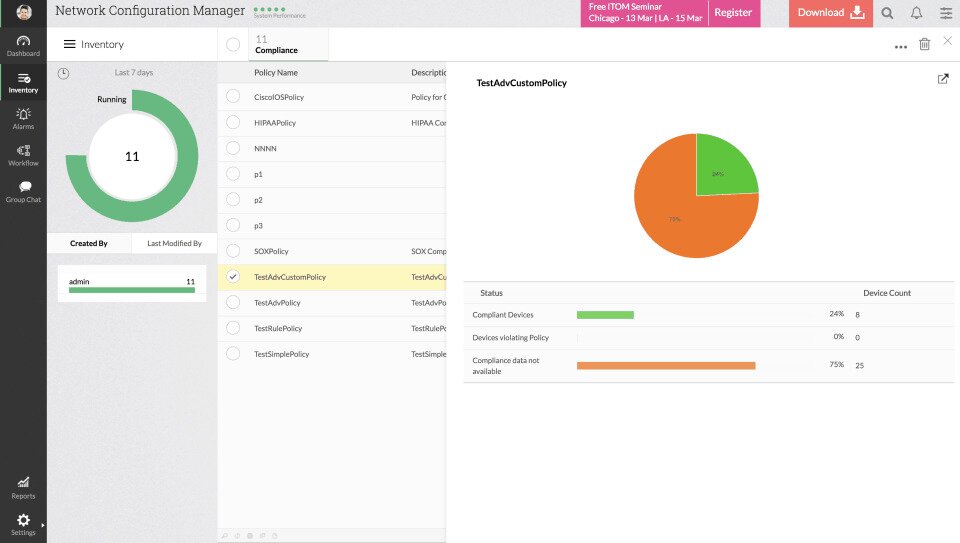Open policy chart in new window

pyautogui.click(x=943, y=79)
